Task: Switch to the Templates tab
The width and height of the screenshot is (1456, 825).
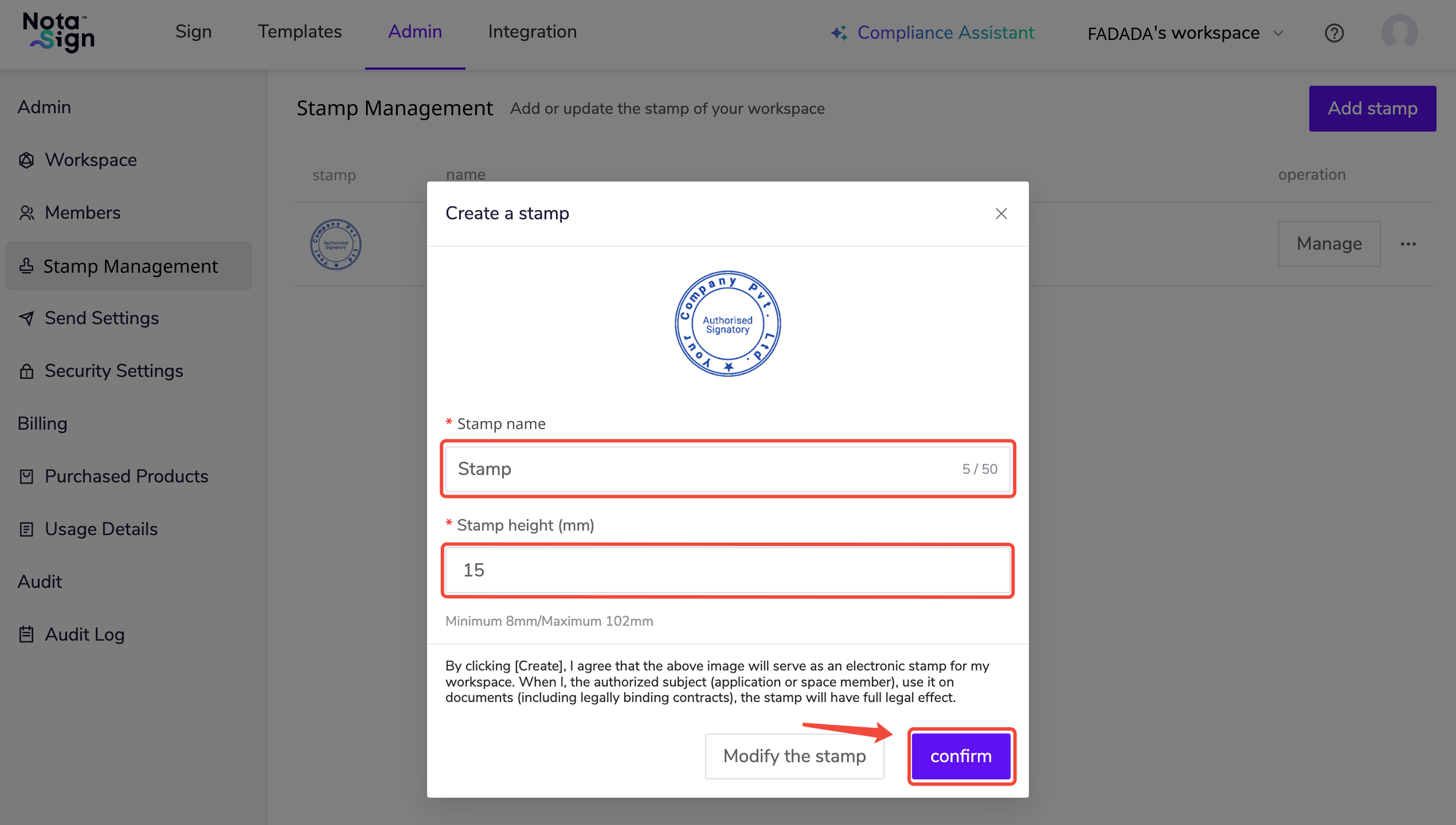Action: pos(300,32)
